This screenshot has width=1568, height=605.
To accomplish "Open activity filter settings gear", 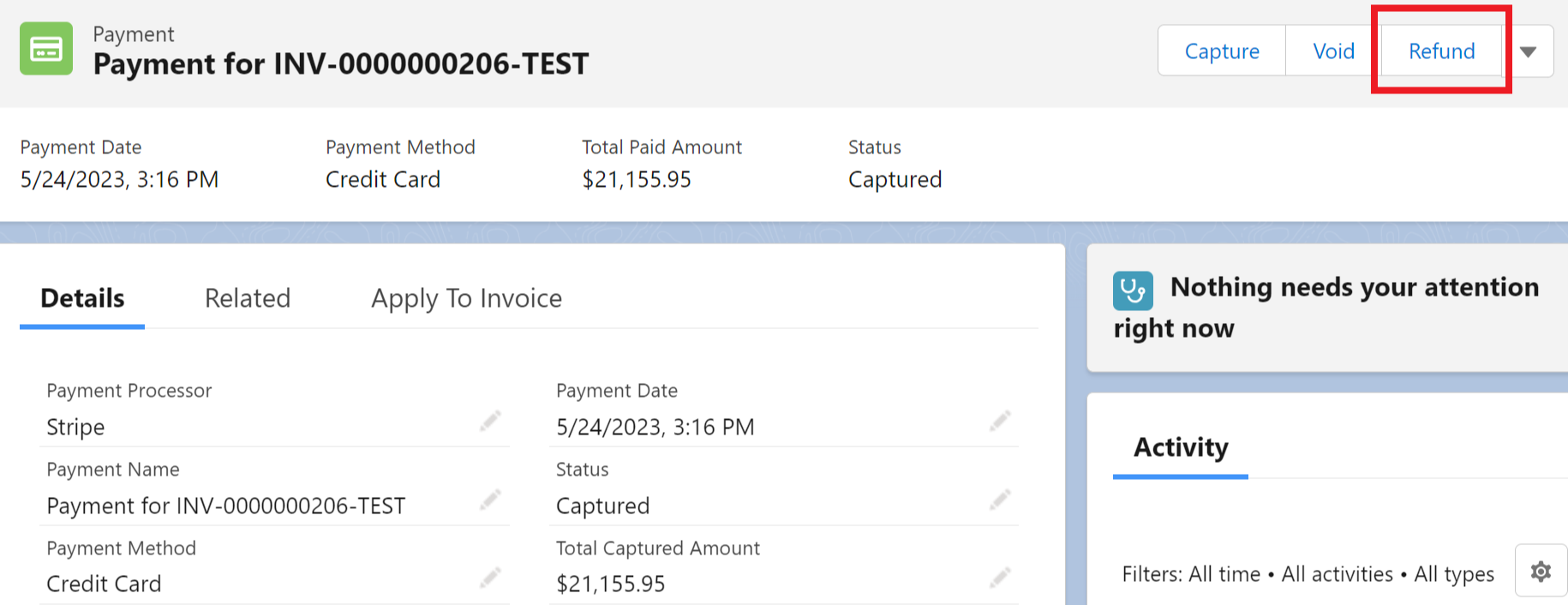I will [1540, 571].
